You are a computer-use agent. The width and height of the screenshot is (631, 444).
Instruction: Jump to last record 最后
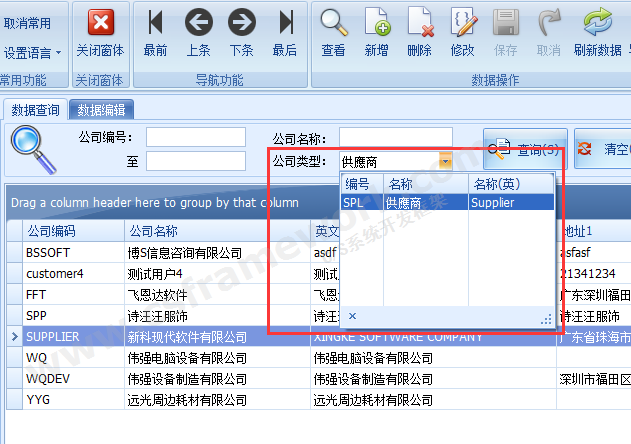tap(285, 22)
